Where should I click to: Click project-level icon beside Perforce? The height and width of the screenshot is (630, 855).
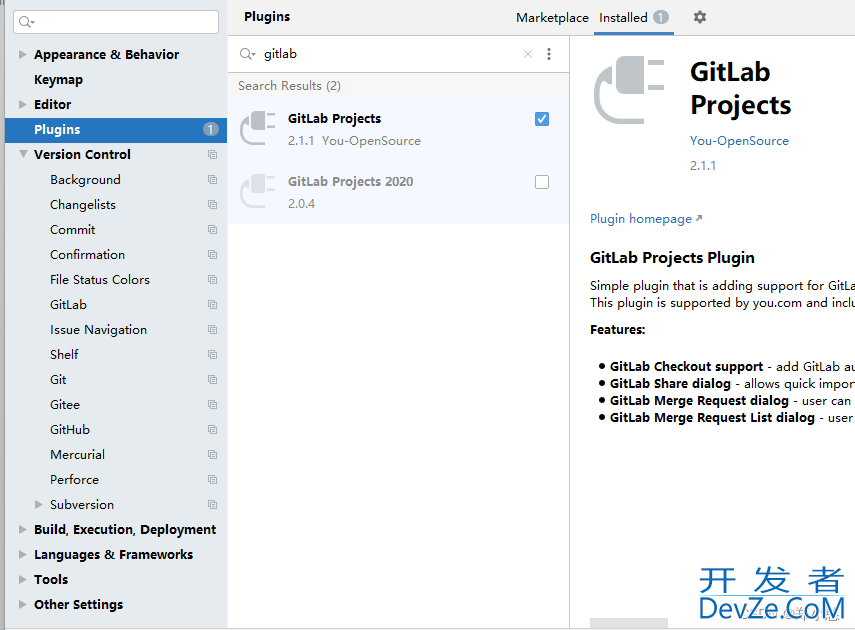pyautogui.click(x=213, y=480)
